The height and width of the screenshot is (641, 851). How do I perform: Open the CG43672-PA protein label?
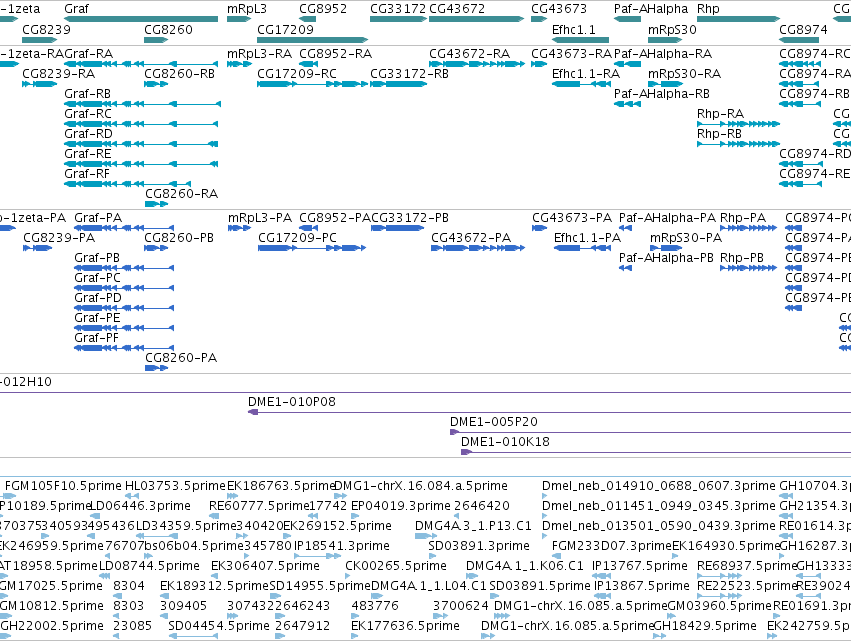471,238
